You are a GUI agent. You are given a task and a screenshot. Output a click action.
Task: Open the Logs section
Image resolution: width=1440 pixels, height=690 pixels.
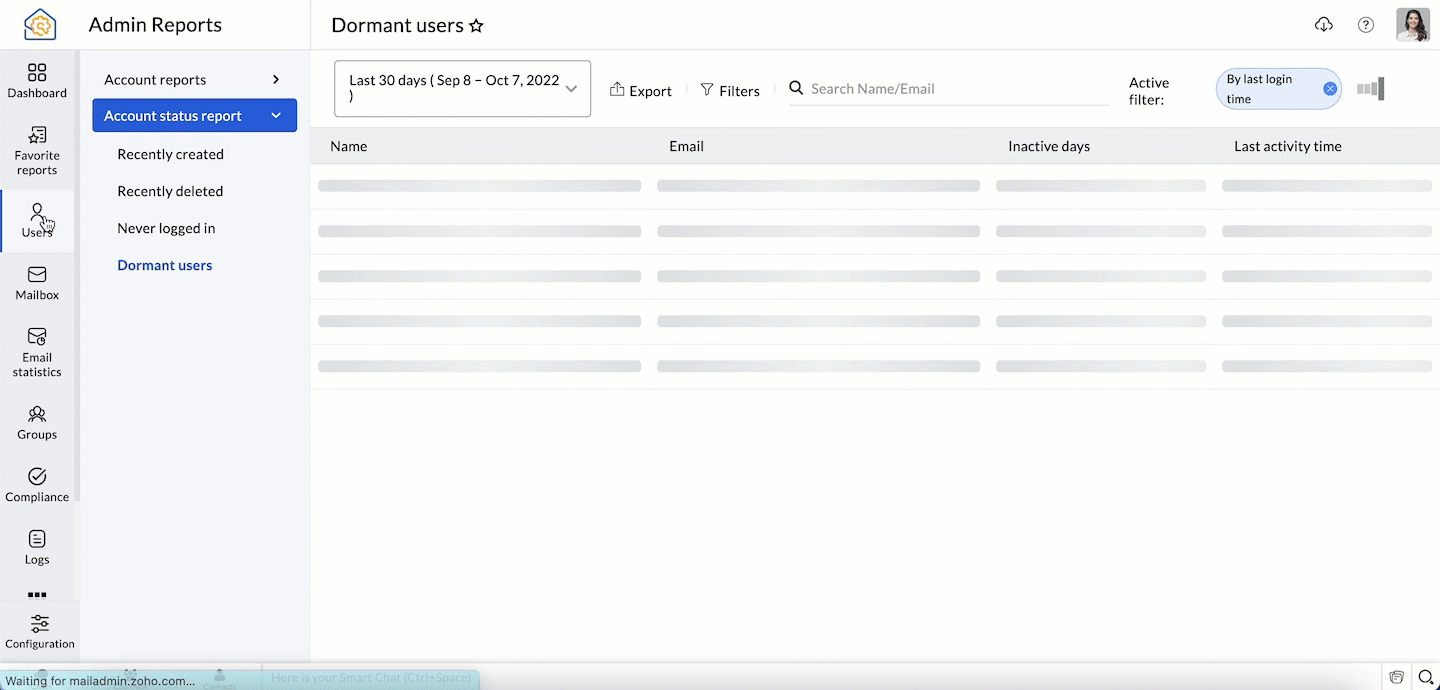[x=37, y=548]
